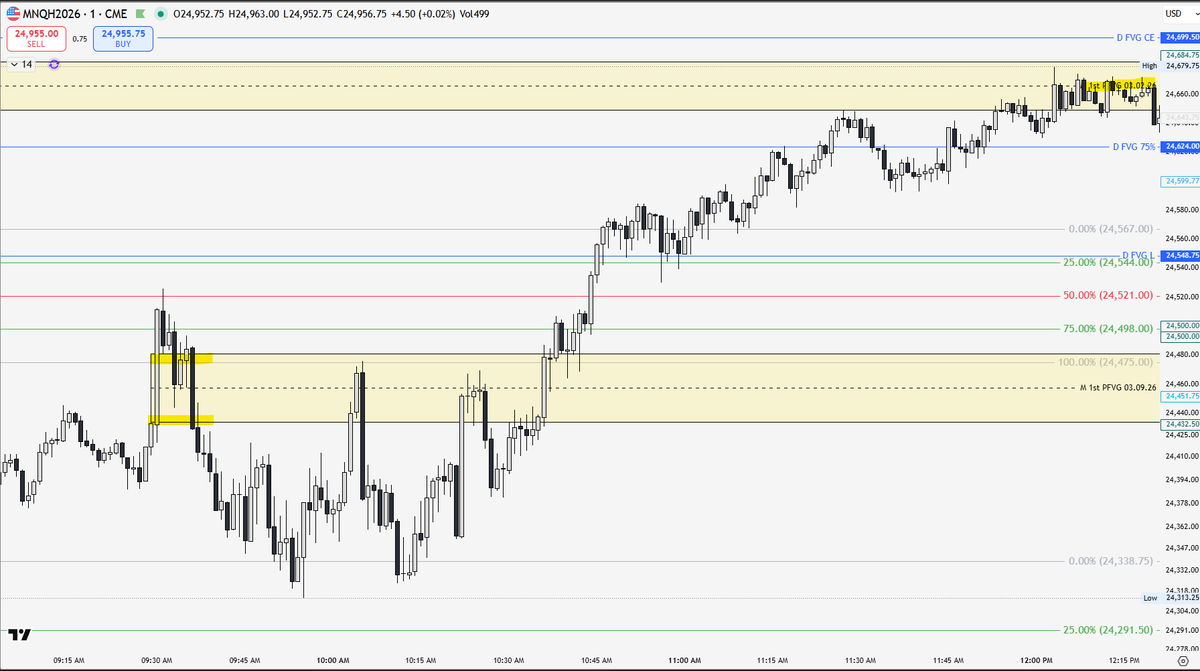Click the 24,684.75 price axis tag
The height and width of the screenshot is (671, 1200).
pyautogui.click(x=1180, y=54)
